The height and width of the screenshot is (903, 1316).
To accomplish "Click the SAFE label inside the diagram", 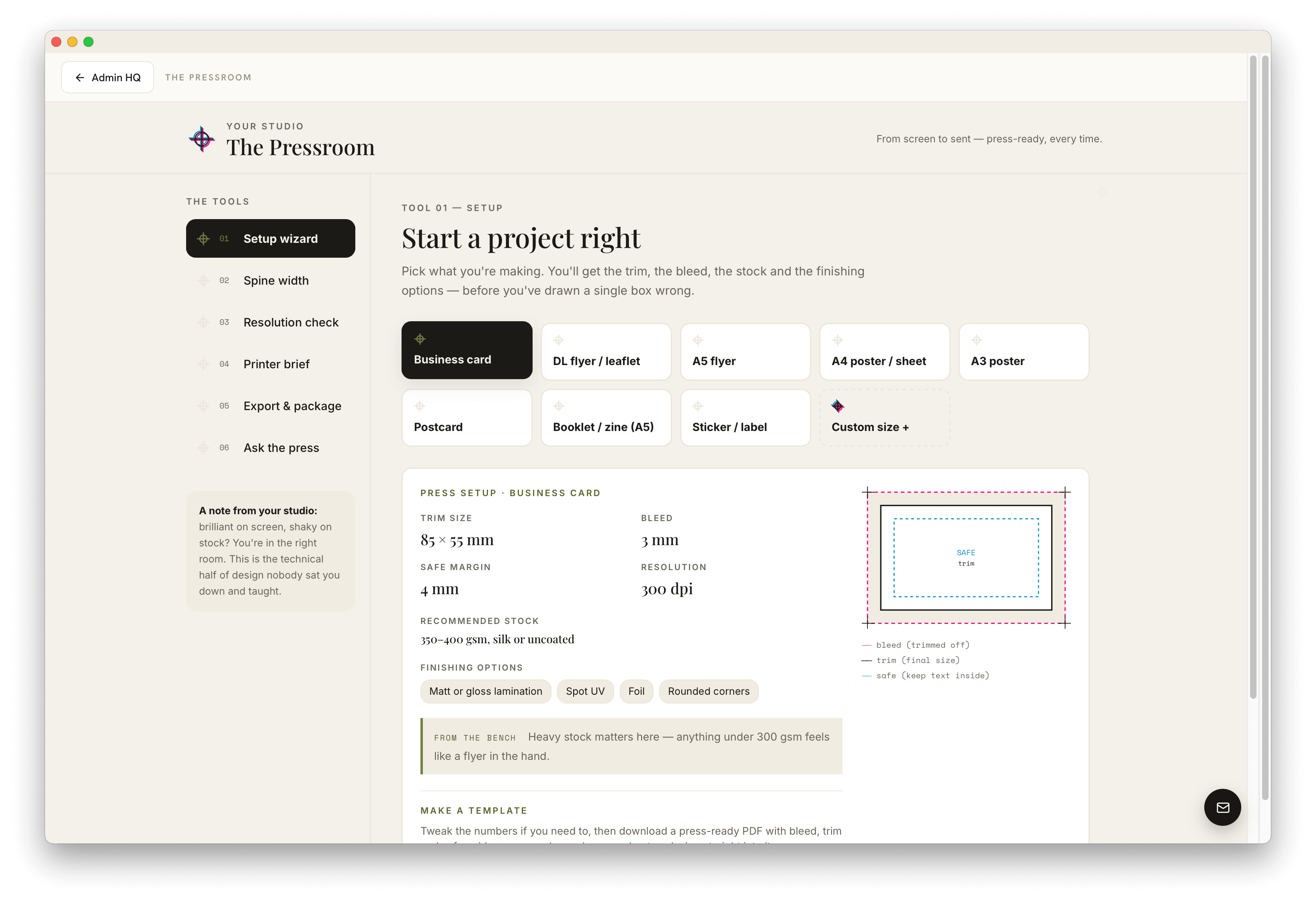I will [966, 552].
